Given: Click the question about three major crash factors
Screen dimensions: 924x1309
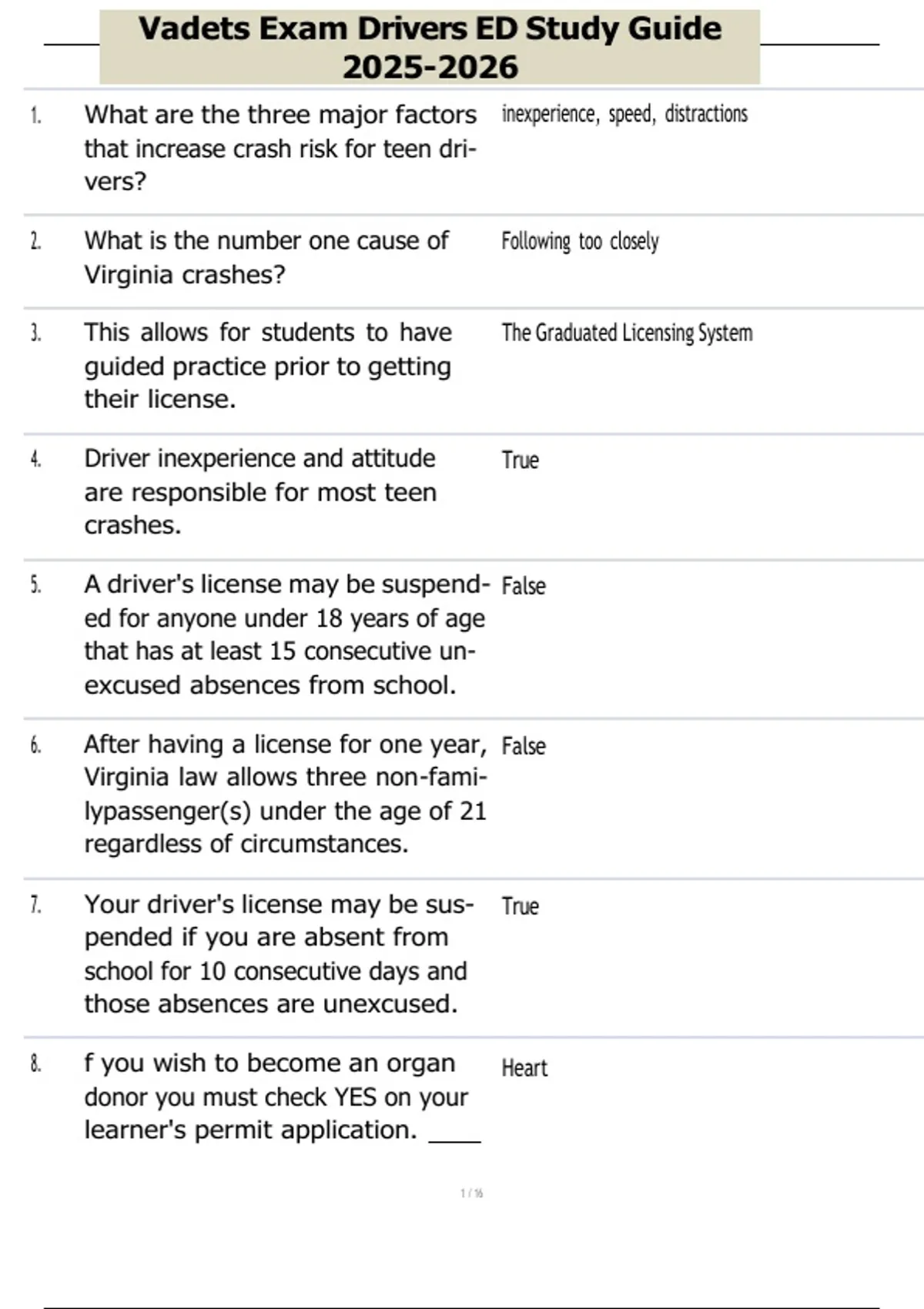Looking at the screenshot, I should coord(280,148).
